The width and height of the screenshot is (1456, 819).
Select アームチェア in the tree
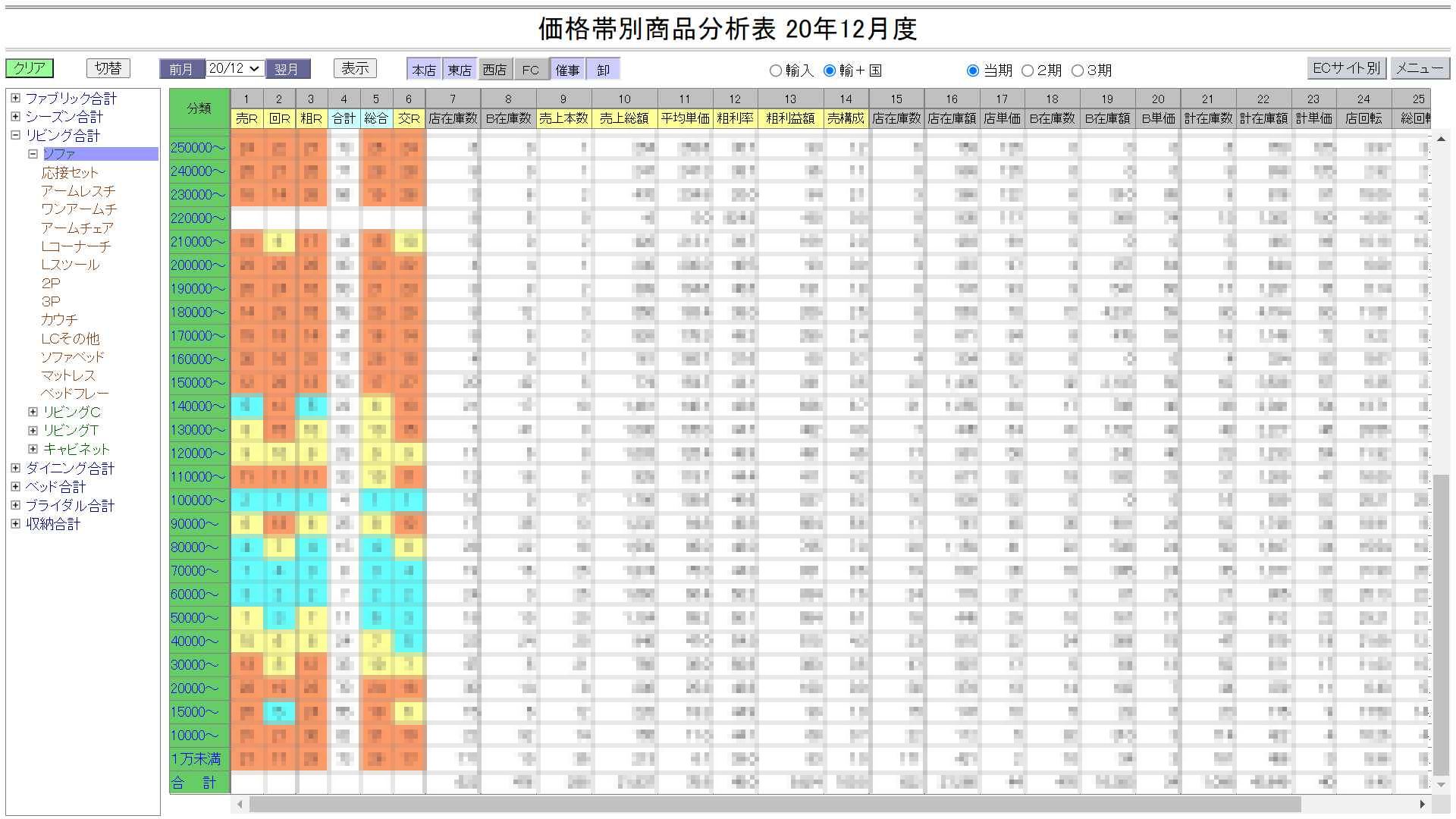pyautogui.click(x=77, y=227)
